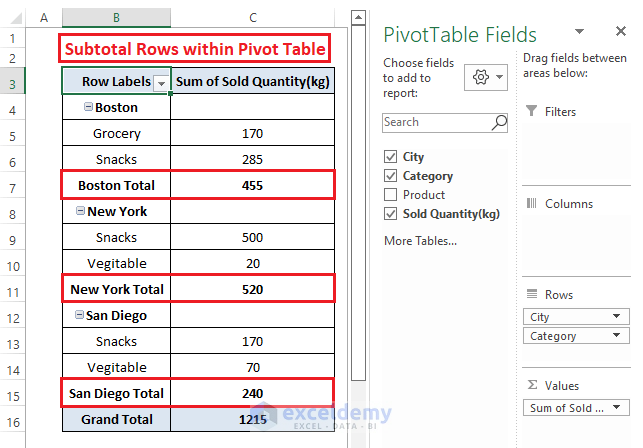Select column C header
This screenshot has height=448, width=643.
[253, 18]
